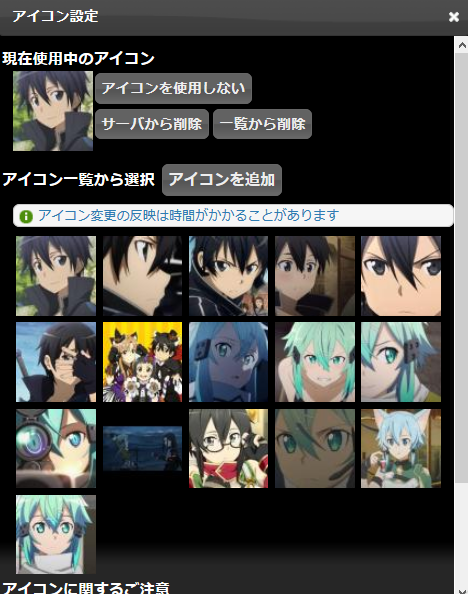Click 一覧から削除 button
The width and height of the screenshot is (468, 594).
click(x=262, y=124)
